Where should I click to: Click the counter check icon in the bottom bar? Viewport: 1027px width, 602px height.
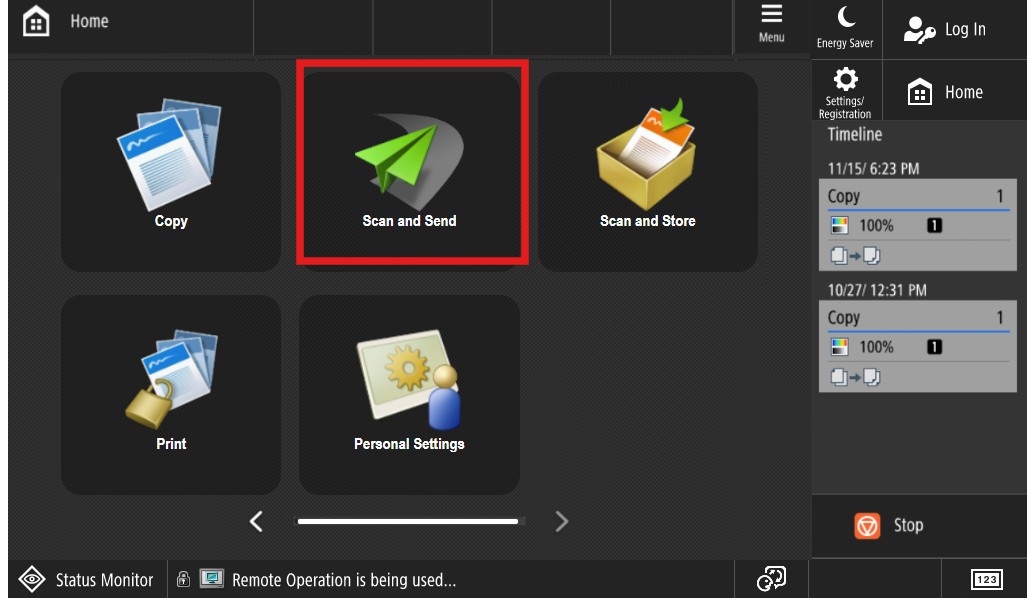tap(772, 579)
